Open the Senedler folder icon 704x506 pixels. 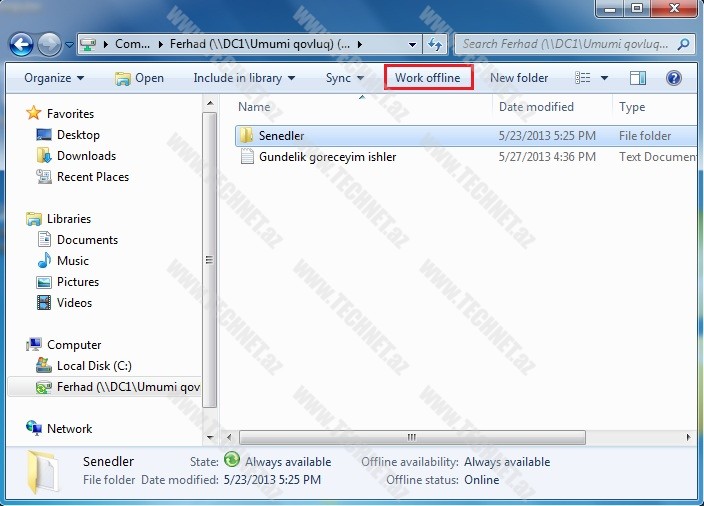point(246,136)
